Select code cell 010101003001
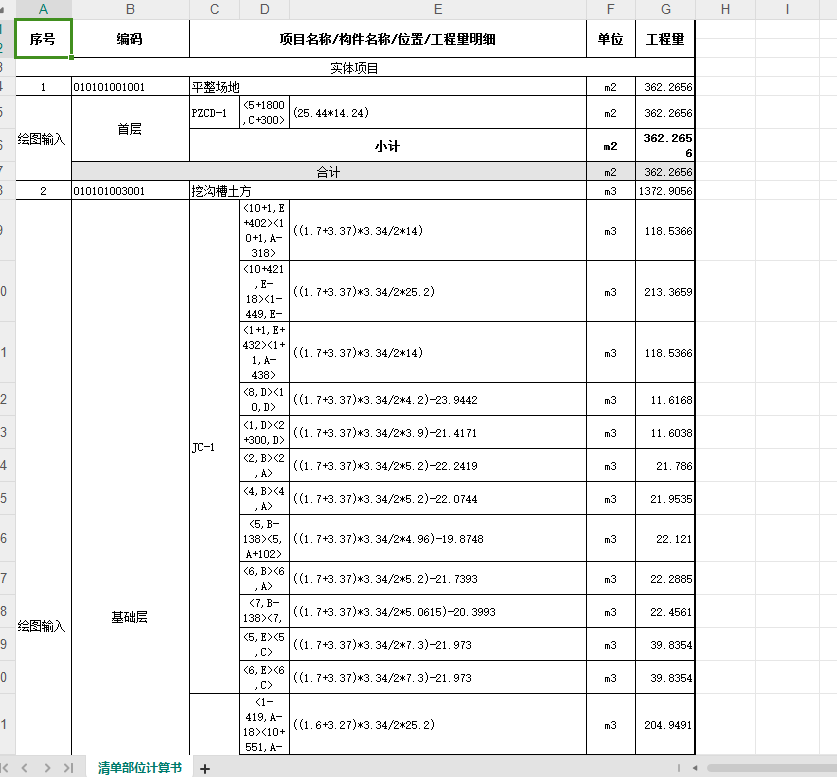The height and width of the screenshot is (777, 837). (130, 191)
